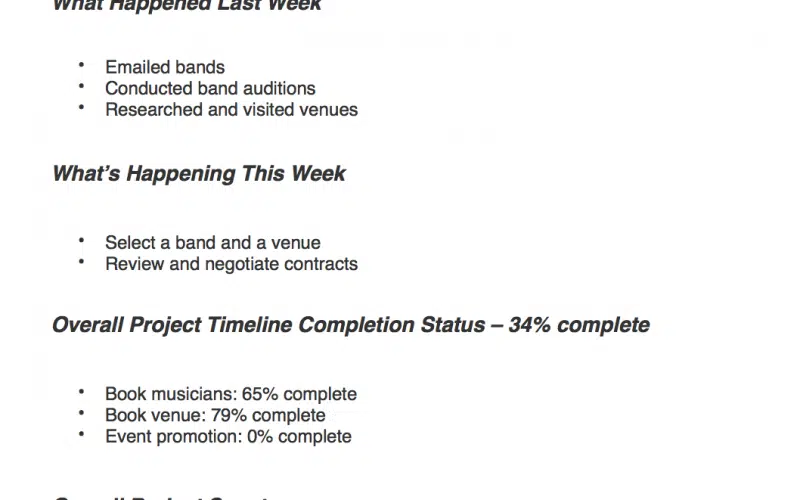
Task: Click the 'Conducted band auditions' line
Action: tap(210, 89)
